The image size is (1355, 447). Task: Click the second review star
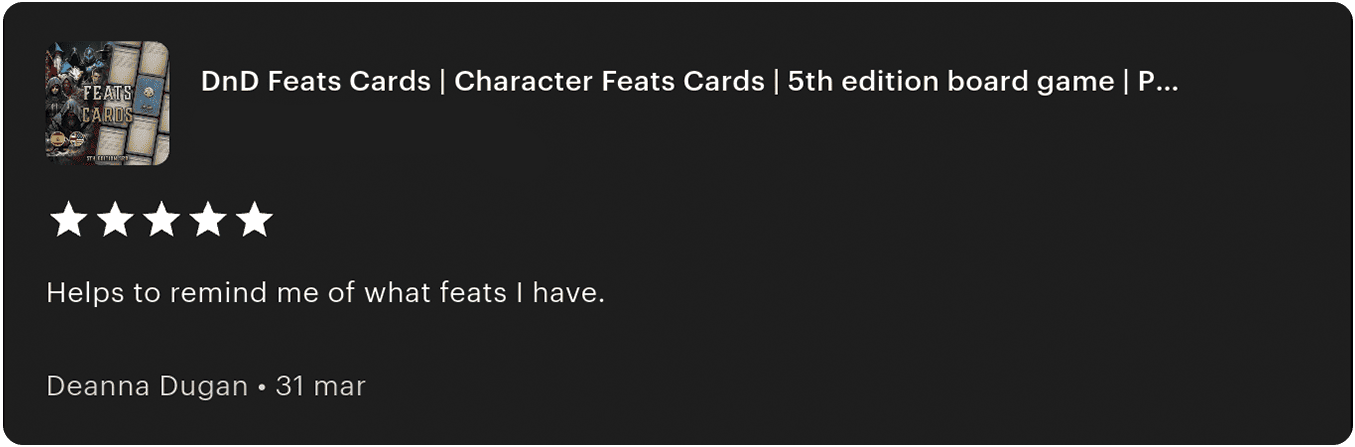(114, 220)
